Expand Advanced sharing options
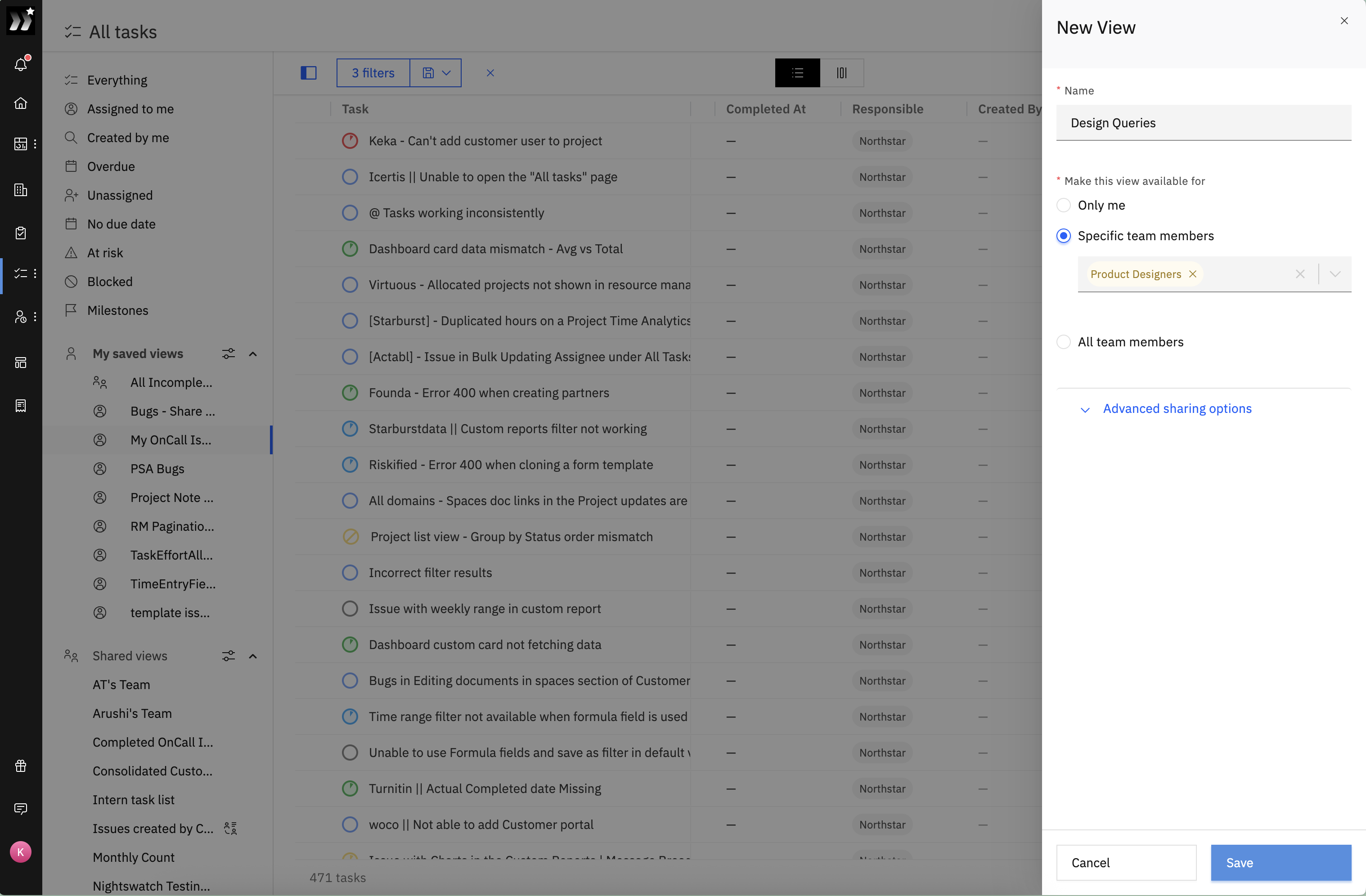 click(x=1176, y=409)
